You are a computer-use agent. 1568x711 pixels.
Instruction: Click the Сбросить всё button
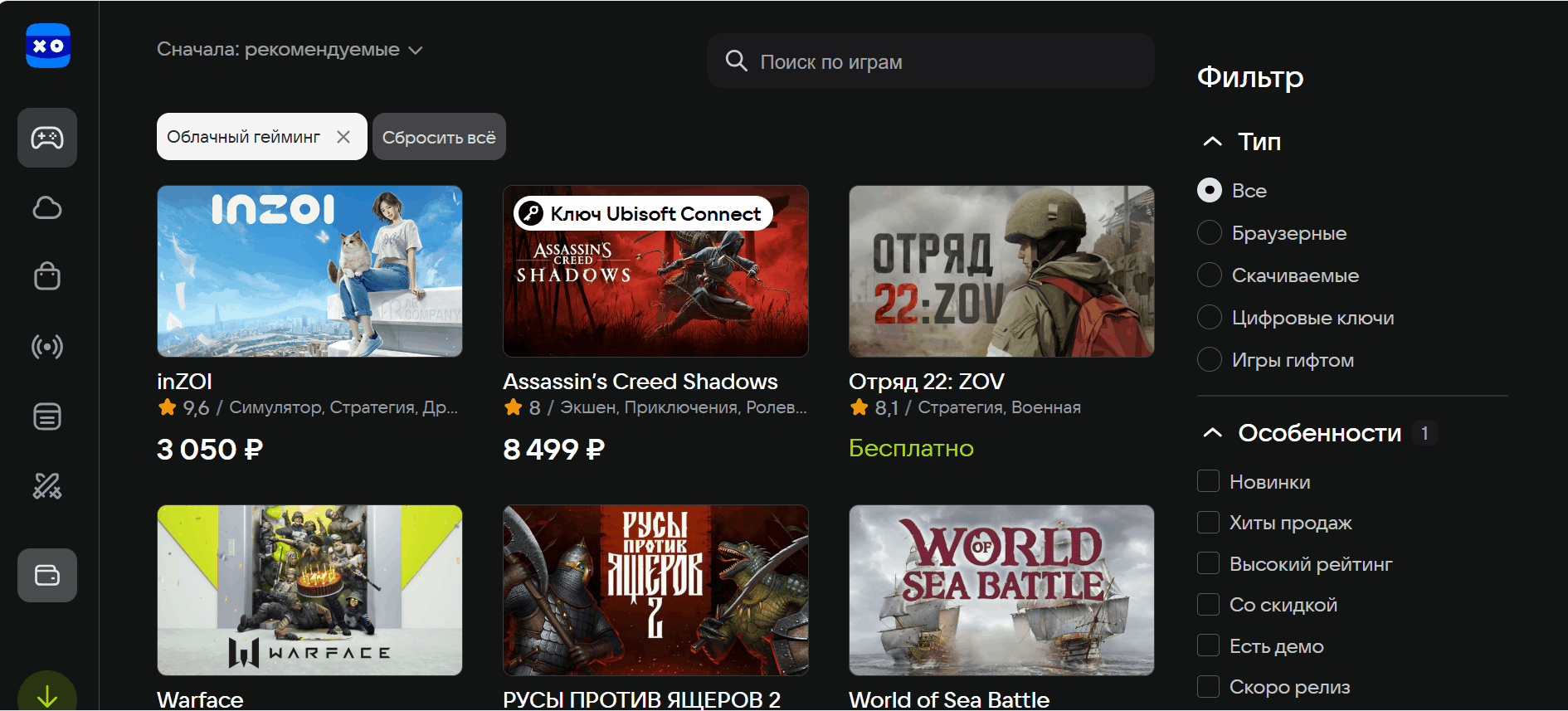[439, 137]
